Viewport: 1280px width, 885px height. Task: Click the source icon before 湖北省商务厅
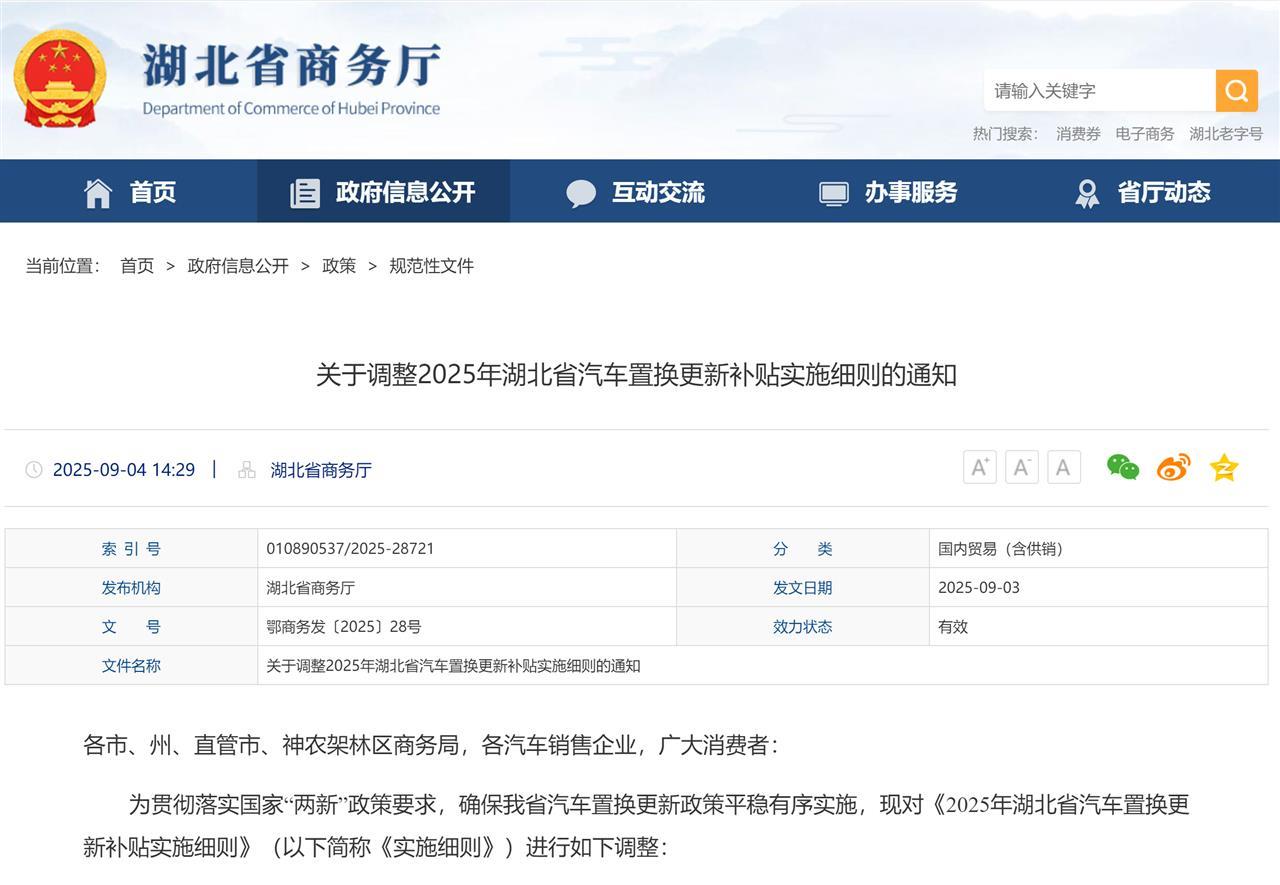pyautogui.click(x=246, y=469)
